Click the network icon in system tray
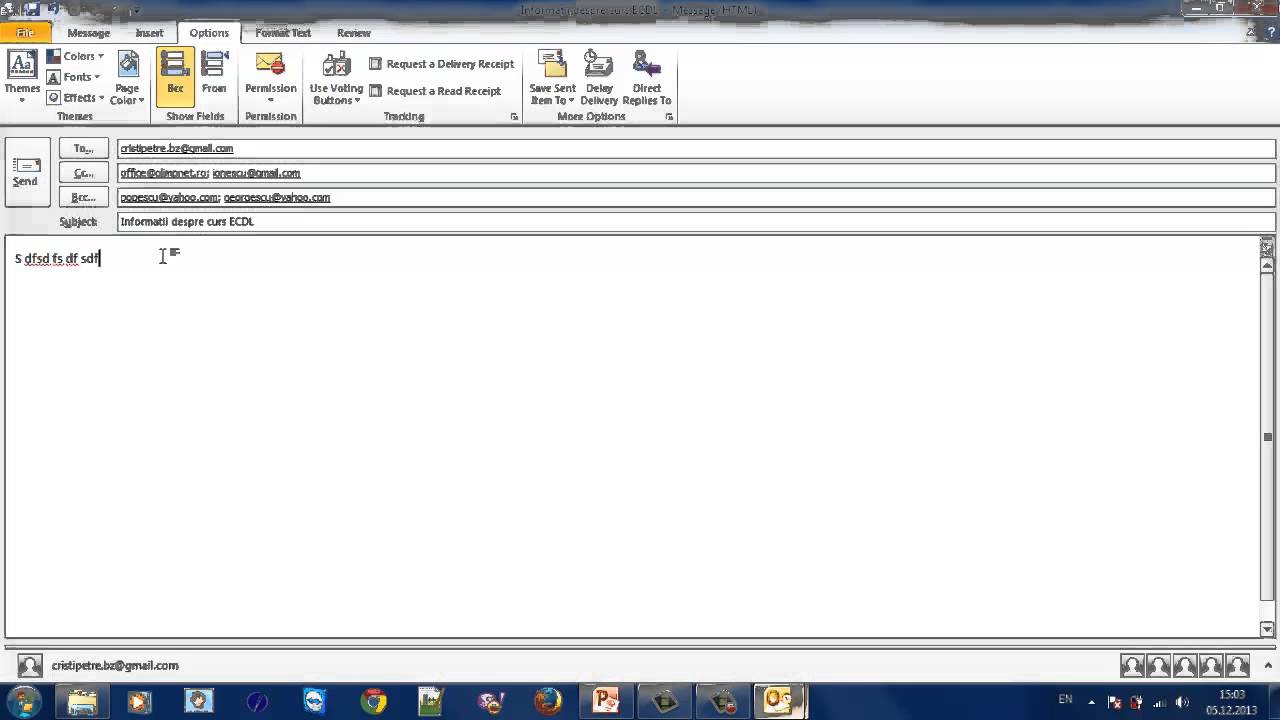The height and width of the screenshot is (720, 1280). coord(1159,702)
